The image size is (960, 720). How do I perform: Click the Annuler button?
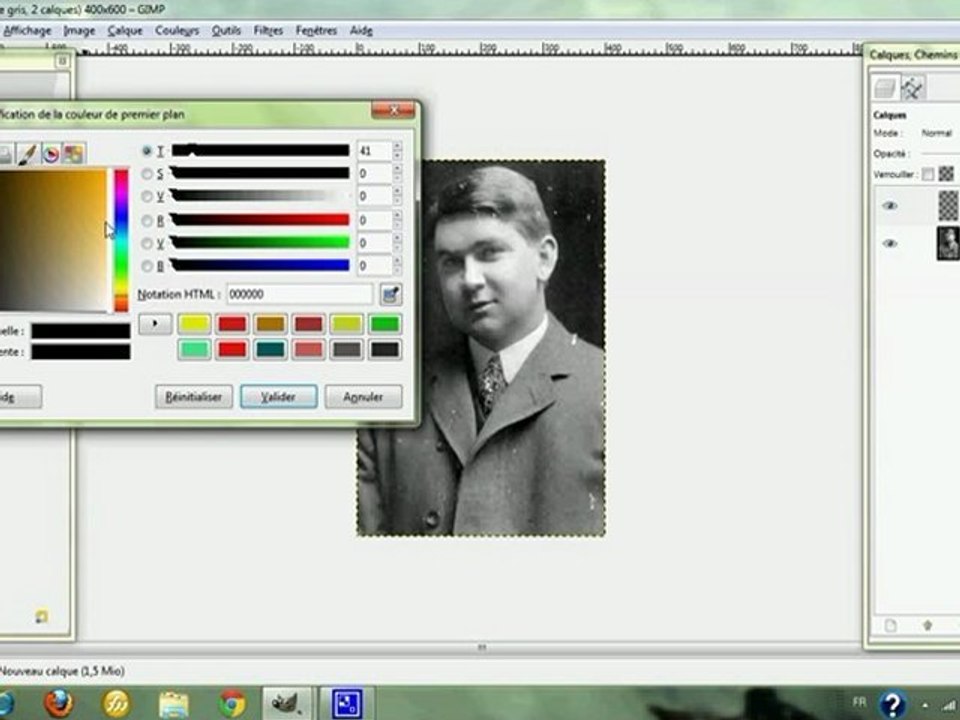[x=363, y=397]
